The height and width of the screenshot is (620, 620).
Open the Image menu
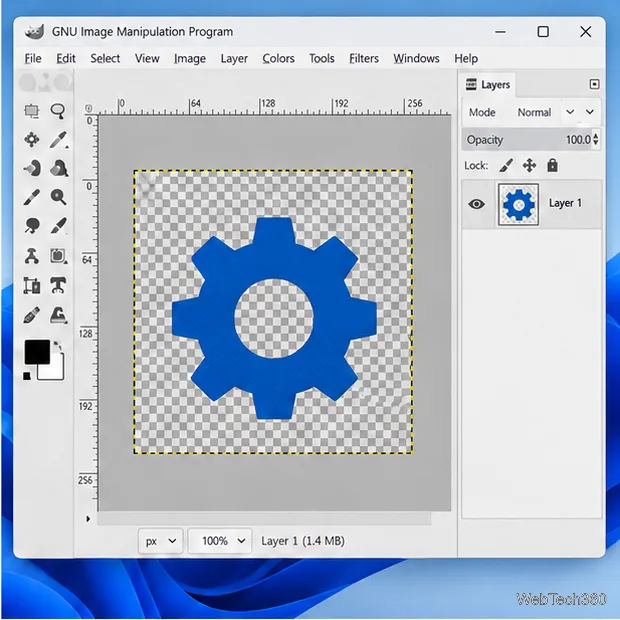(190, 59)
